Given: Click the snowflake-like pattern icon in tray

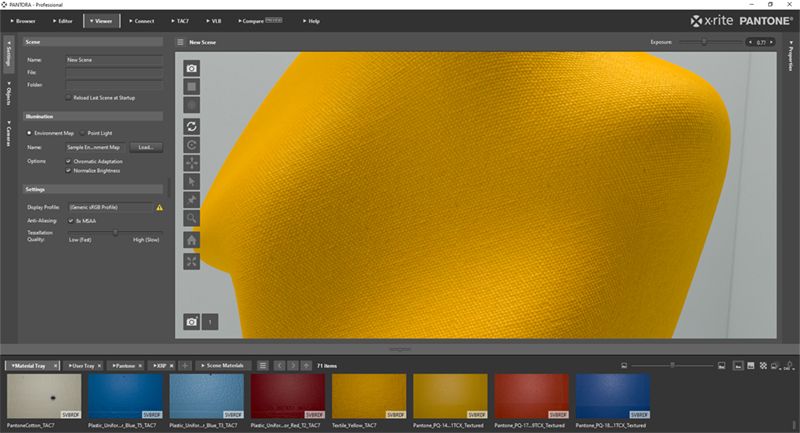Looking at the screenshot, I should click(x=763, y=366).
